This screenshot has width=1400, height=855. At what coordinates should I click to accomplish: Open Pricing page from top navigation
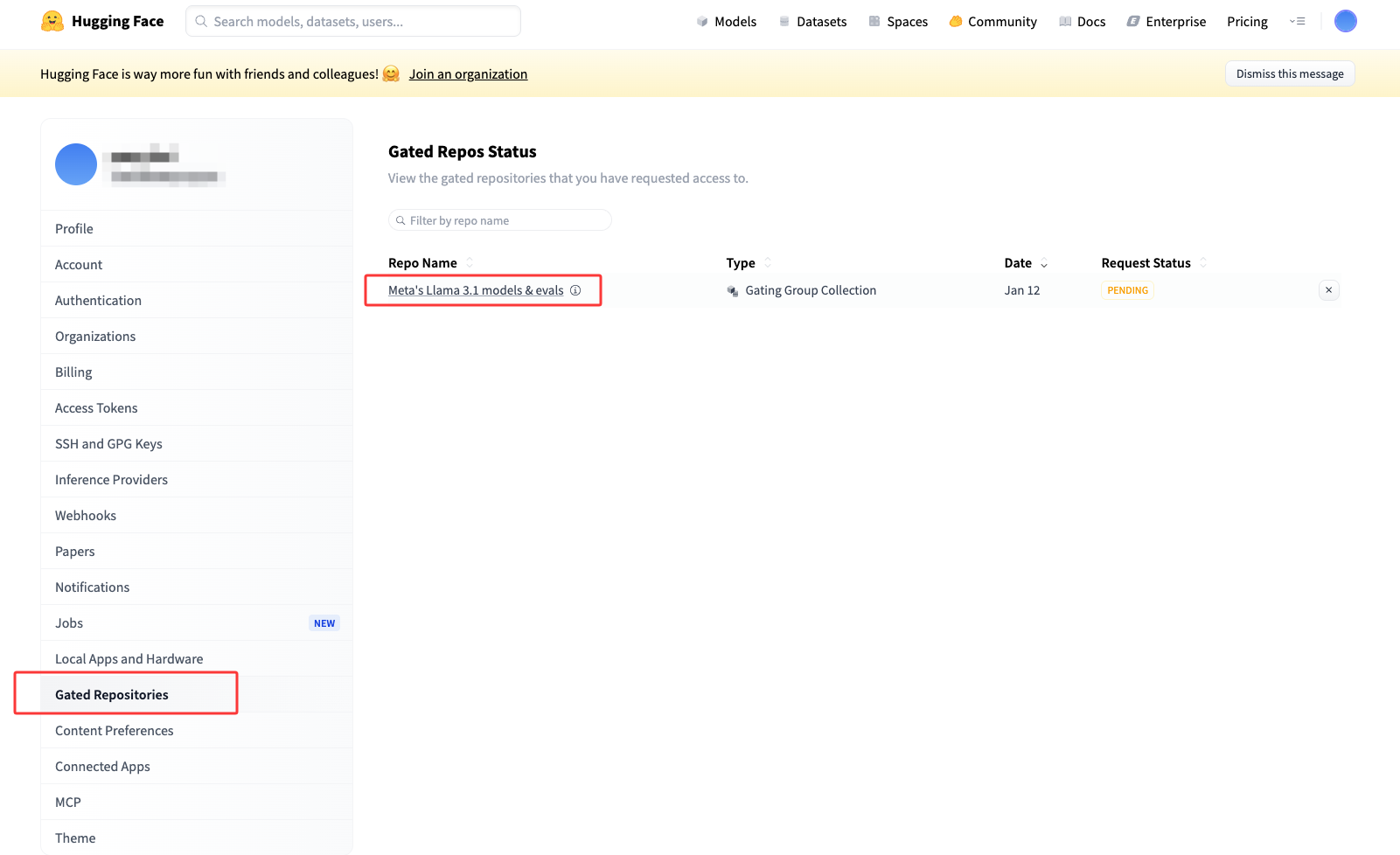(1247, 21)
